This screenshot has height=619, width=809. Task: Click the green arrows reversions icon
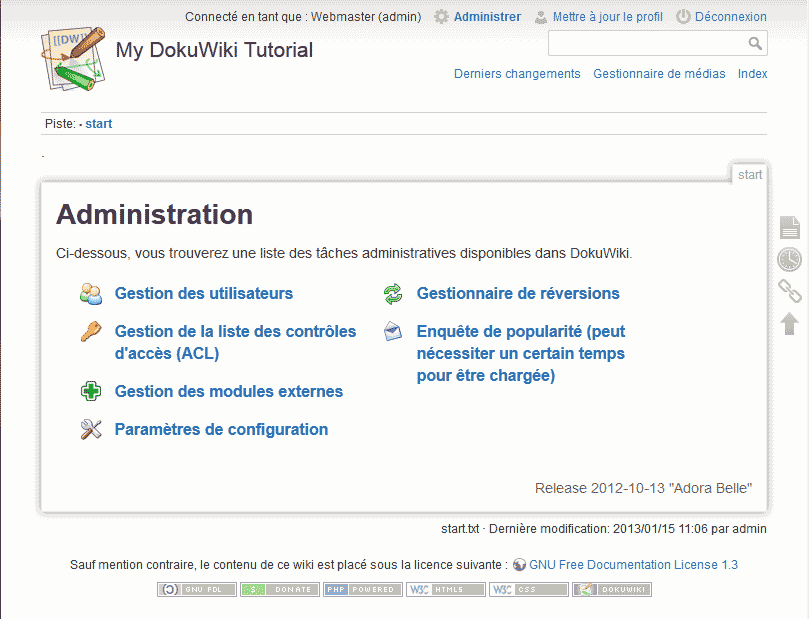coord(393,294)
